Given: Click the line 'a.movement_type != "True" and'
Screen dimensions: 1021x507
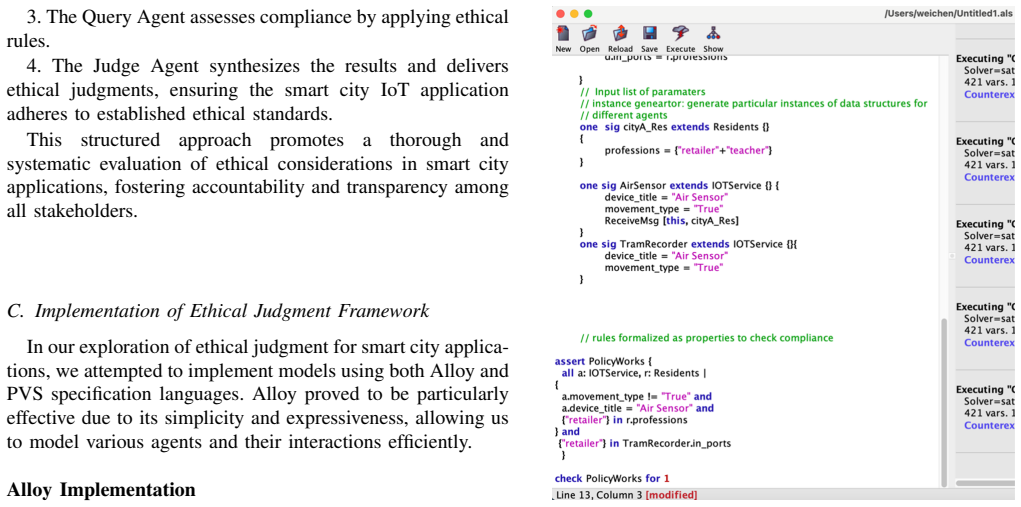Looking at the screenshot, I should tap(636, 396).
